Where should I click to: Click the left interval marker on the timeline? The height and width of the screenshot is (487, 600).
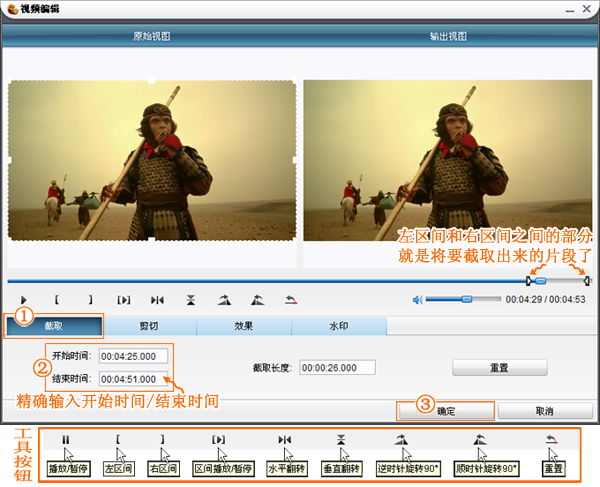click(528, 281)
